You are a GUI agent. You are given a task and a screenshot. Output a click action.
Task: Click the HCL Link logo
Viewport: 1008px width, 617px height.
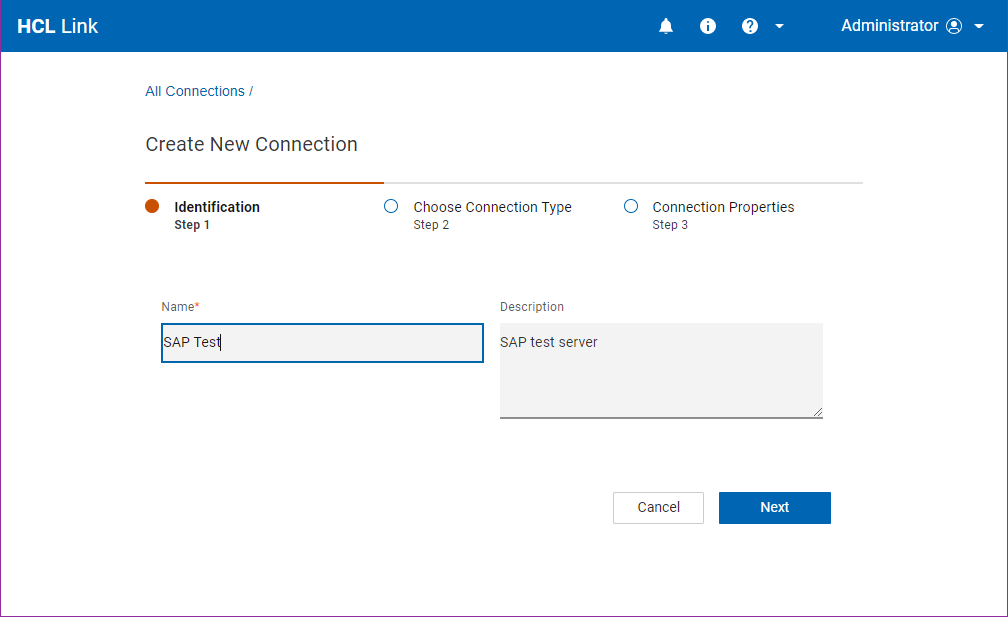point(57,25)
